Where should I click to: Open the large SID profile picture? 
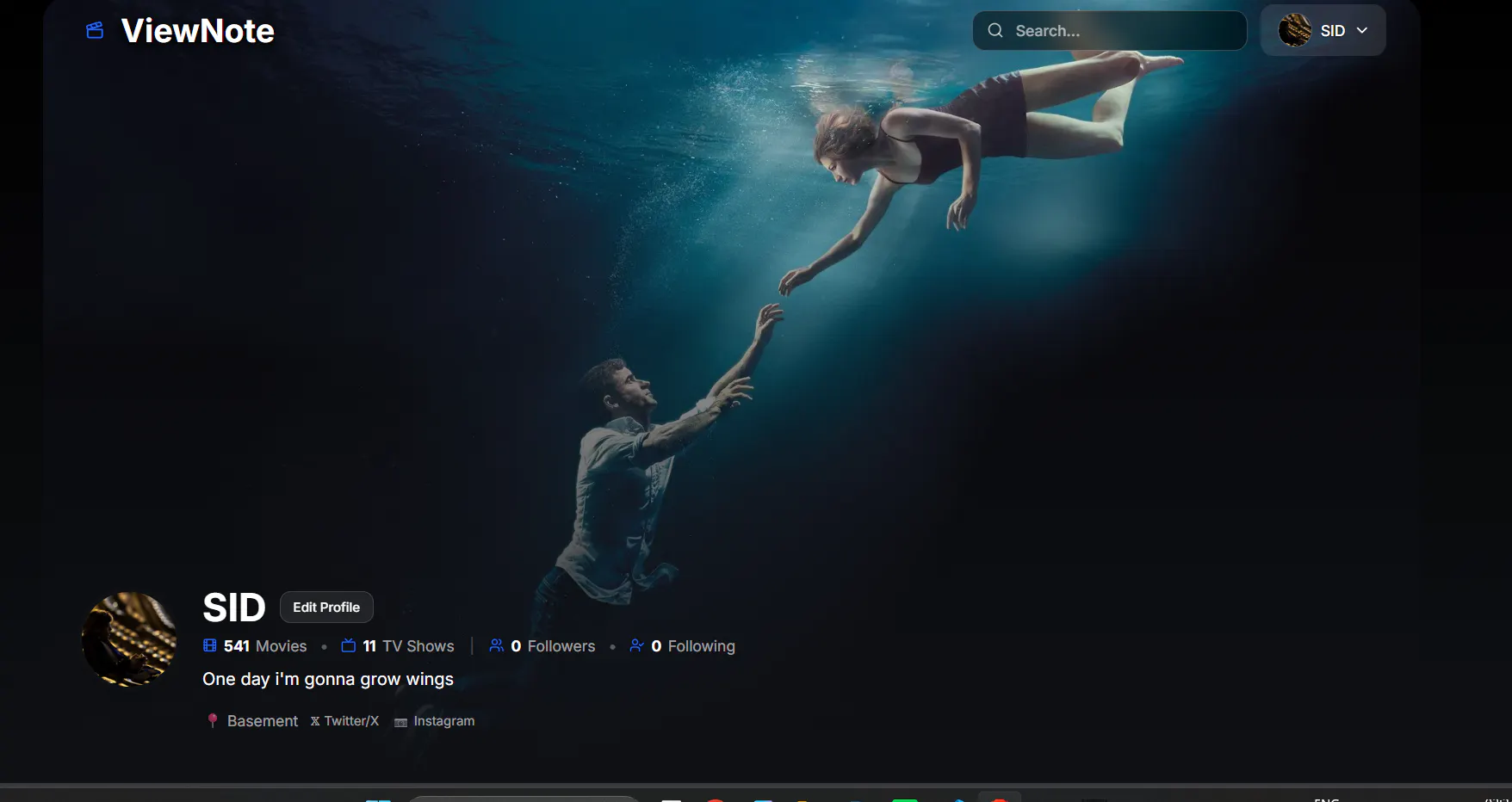(x=129, y=639)
